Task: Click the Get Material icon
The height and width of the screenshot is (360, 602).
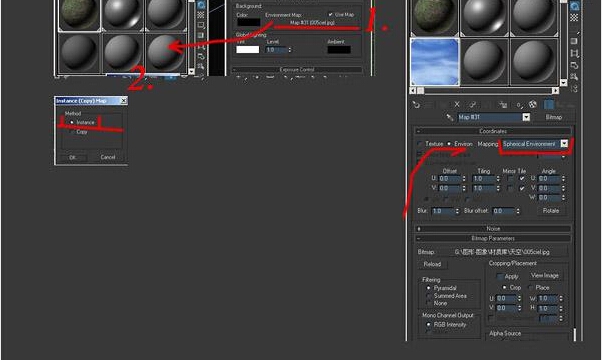Action: click(x=417, y=104)
